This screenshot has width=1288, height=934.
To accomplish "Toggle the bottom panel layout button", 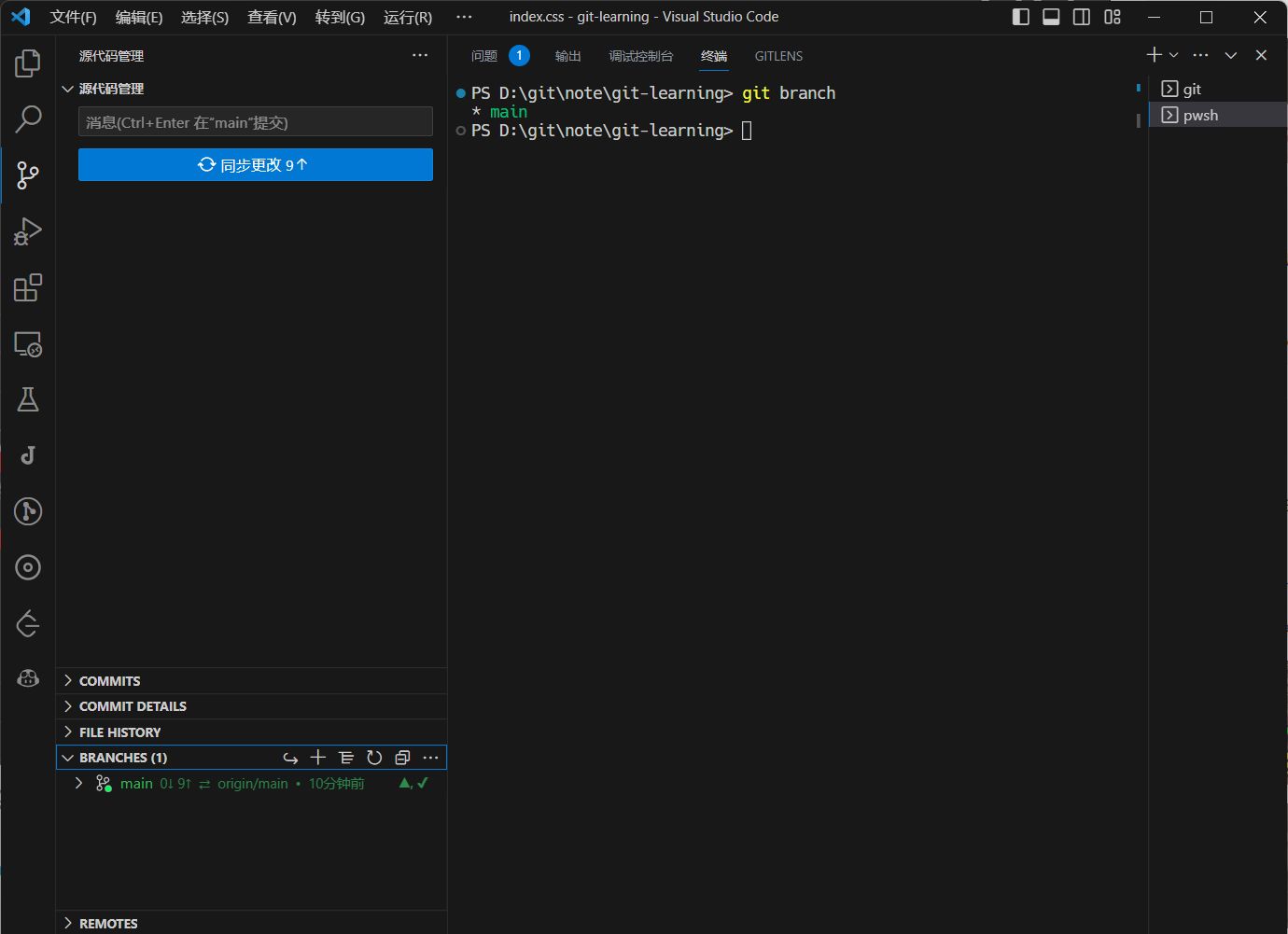I will click(1051, 17).
